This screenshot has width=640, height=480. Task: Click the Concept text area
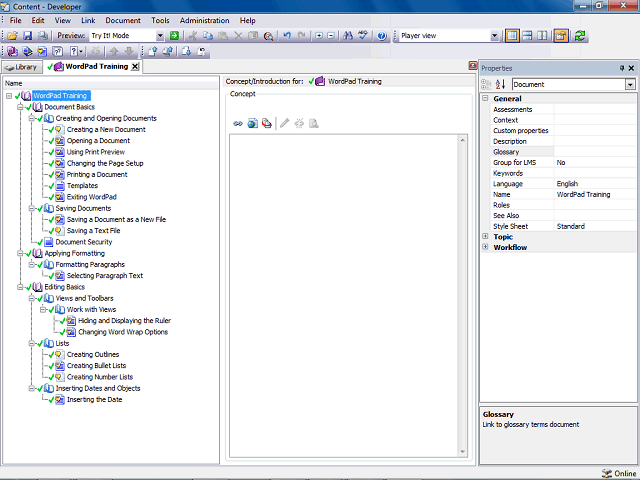344,296
